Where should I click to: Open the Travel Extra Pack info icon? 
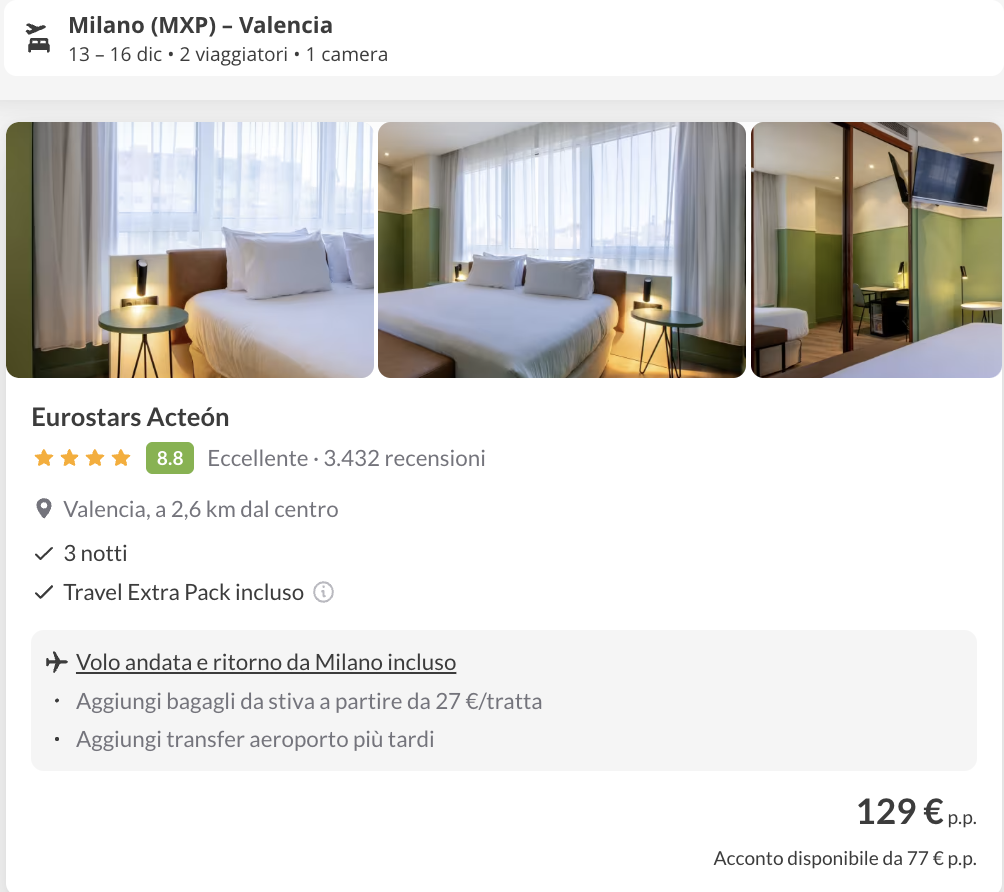coord(323,592)
